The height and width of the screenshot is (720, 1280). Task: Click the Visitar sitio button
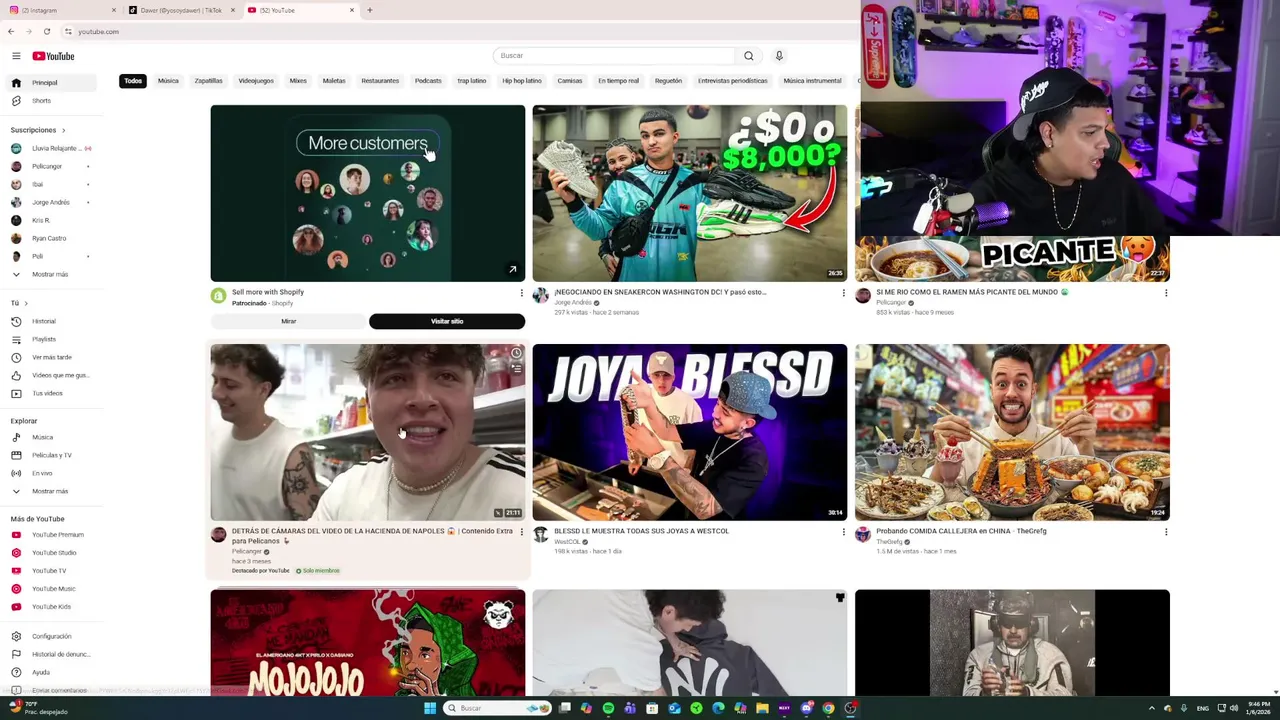(x=447, y=321)
